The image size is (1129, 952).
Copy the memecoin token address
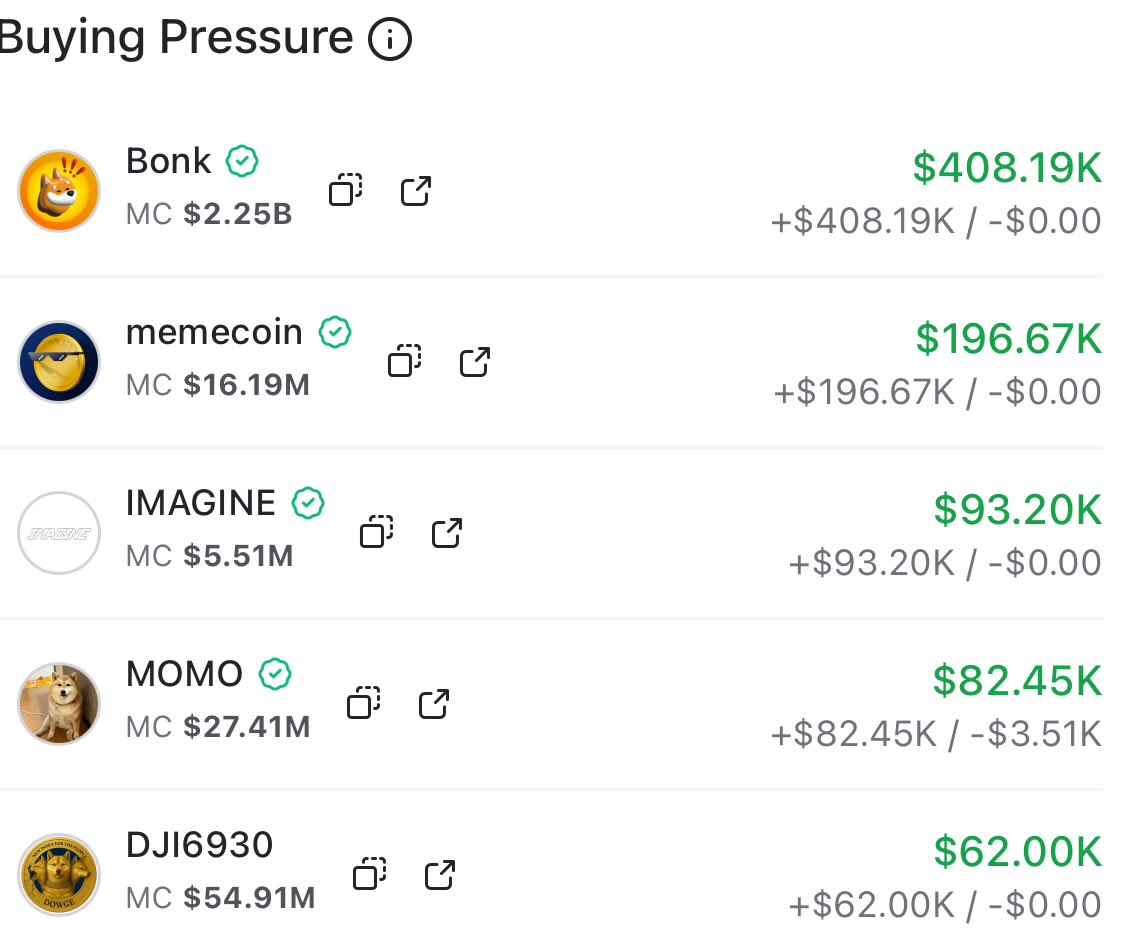click(405, 361)
